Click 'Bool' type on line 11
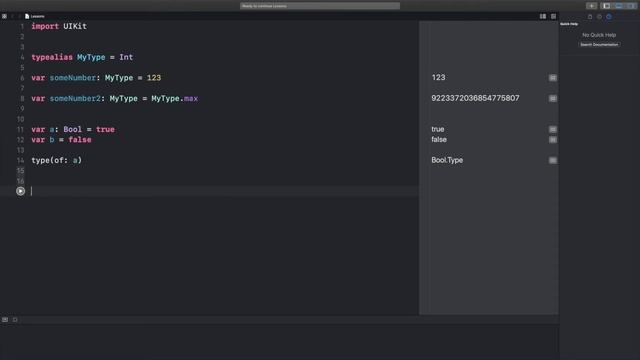 pos(73,129)
